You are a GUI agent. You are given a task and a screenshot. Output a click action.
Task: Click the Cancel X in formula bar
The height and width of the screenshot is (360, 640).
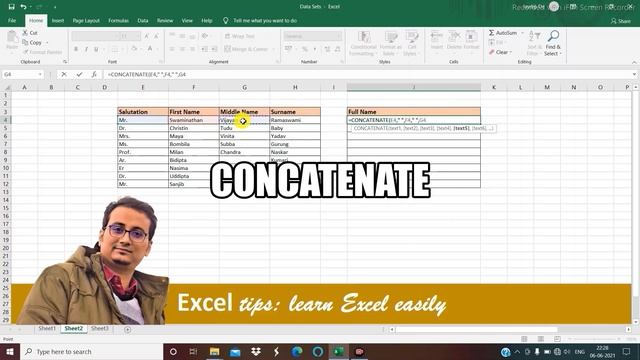click(64, 74)
